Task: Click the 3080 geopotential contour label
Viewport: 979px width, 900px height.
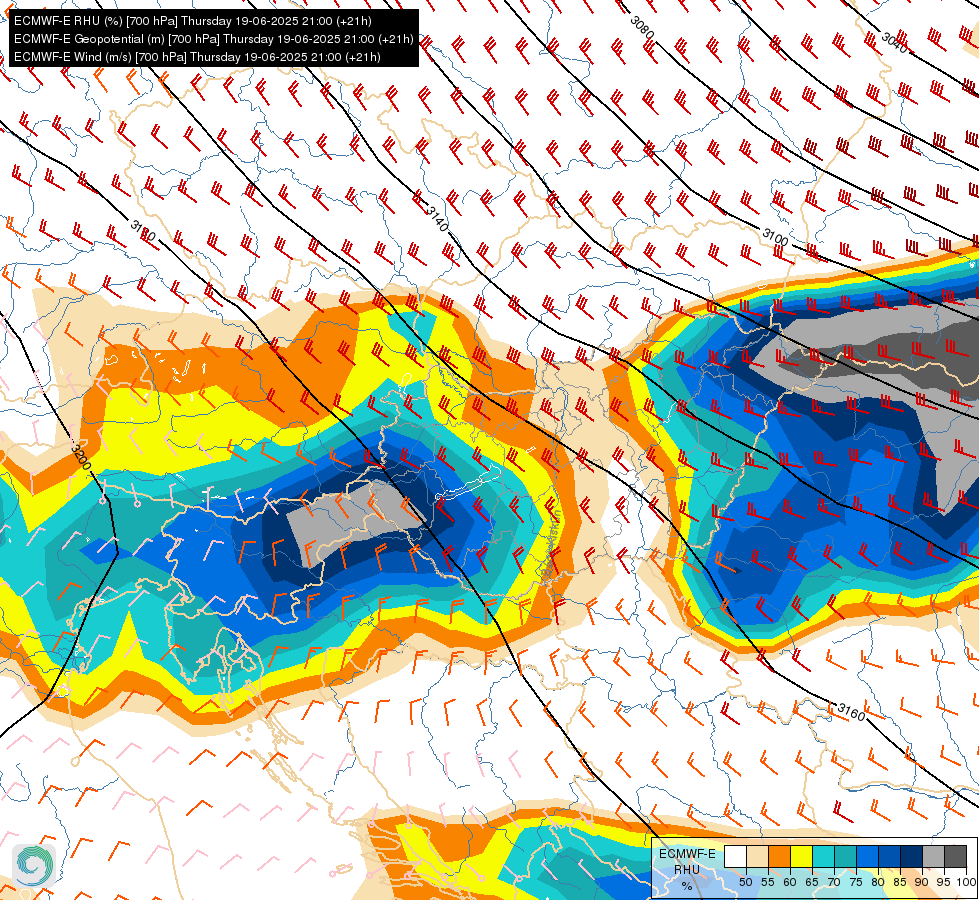Action: (642, 27)
